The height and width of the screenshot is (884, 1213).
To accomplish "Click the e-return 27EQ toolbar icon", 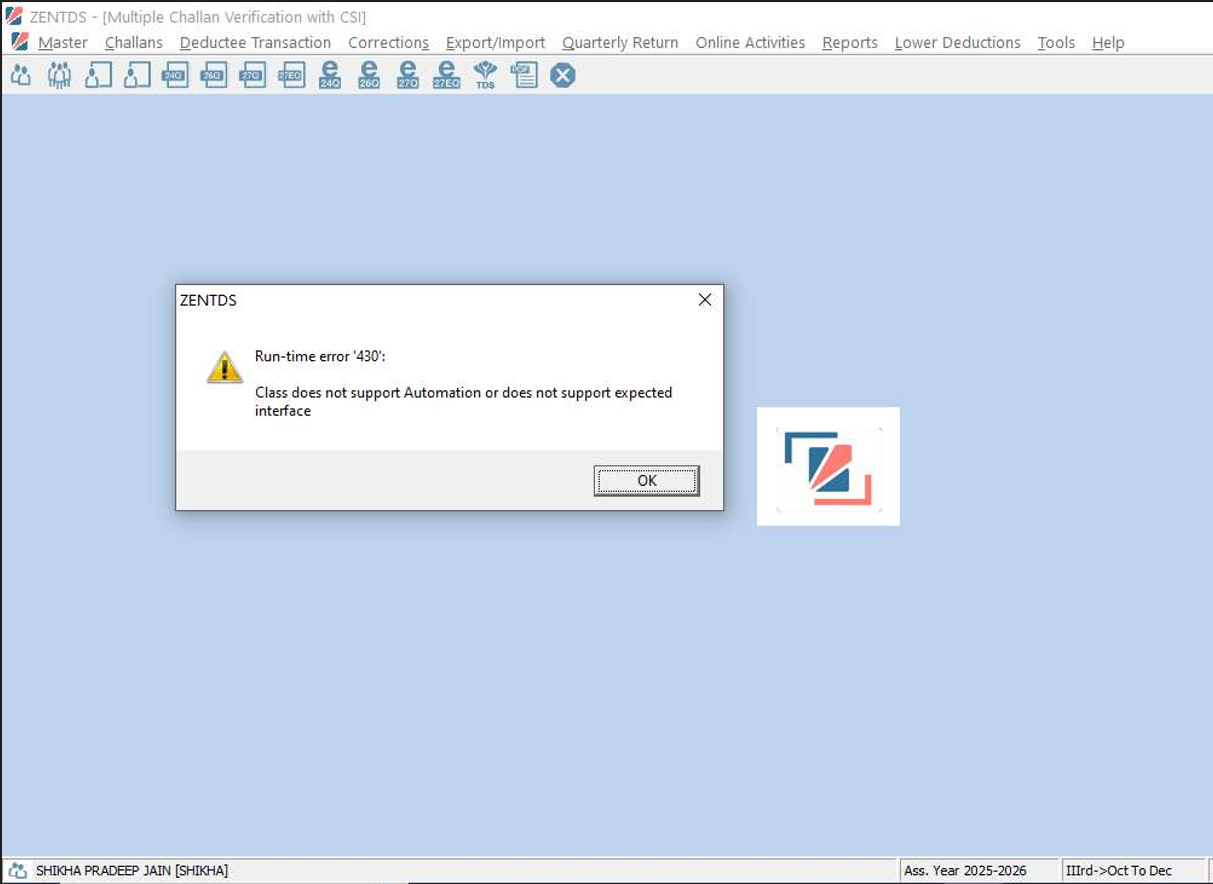I will [447, 75].
